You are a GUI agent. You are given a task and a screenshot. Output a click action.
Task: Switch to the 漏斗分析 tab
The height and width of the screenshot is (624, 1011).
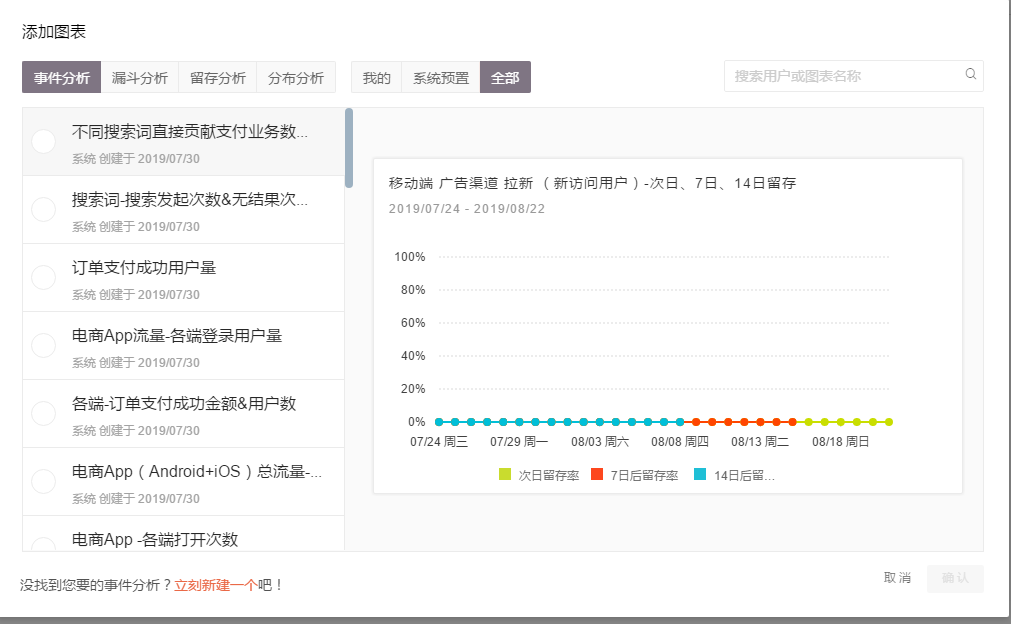pos(140,76)
